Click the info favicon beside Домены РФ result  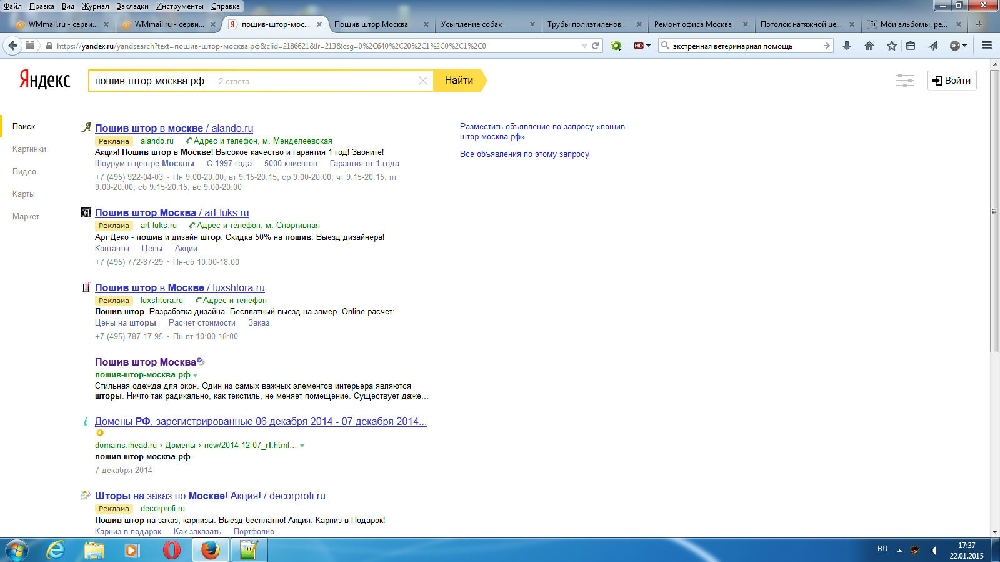point(86,421)
